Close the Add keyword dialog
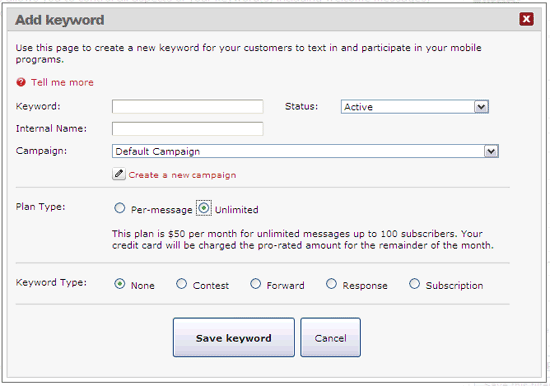Image resolution: width=550 pixels, height=386 pixels. click(526, 19)
